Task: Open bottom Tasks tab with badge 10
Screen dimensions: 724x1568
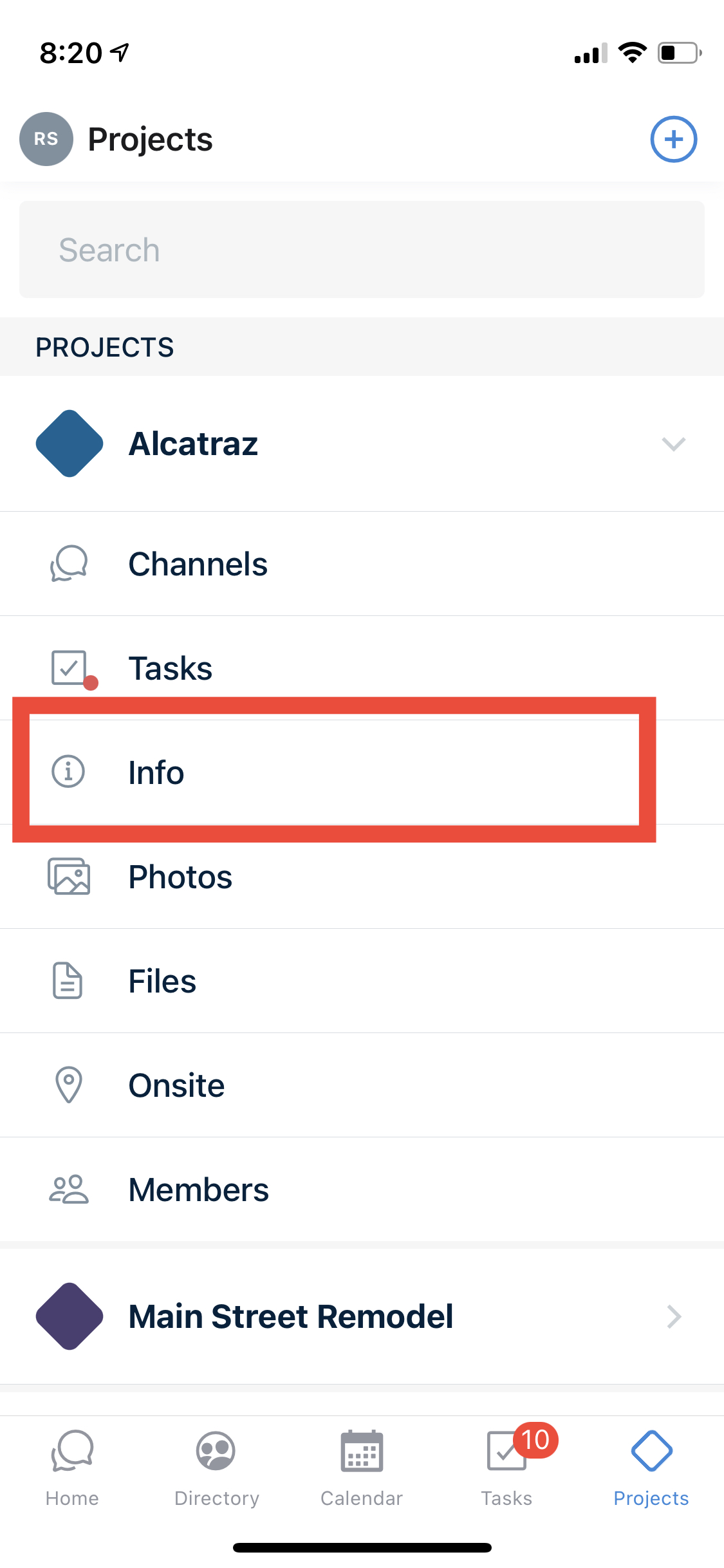Action: [x=507, y=1469]
